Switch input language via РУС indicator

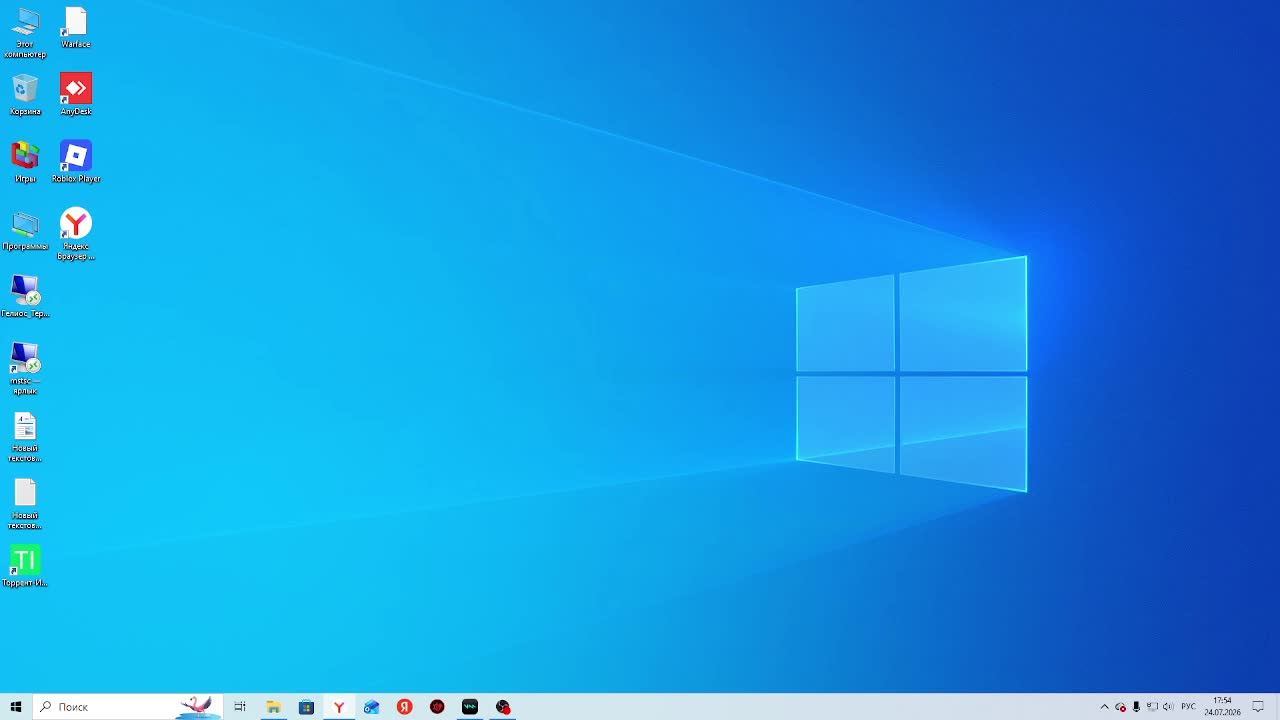(x=1188, y=707)
